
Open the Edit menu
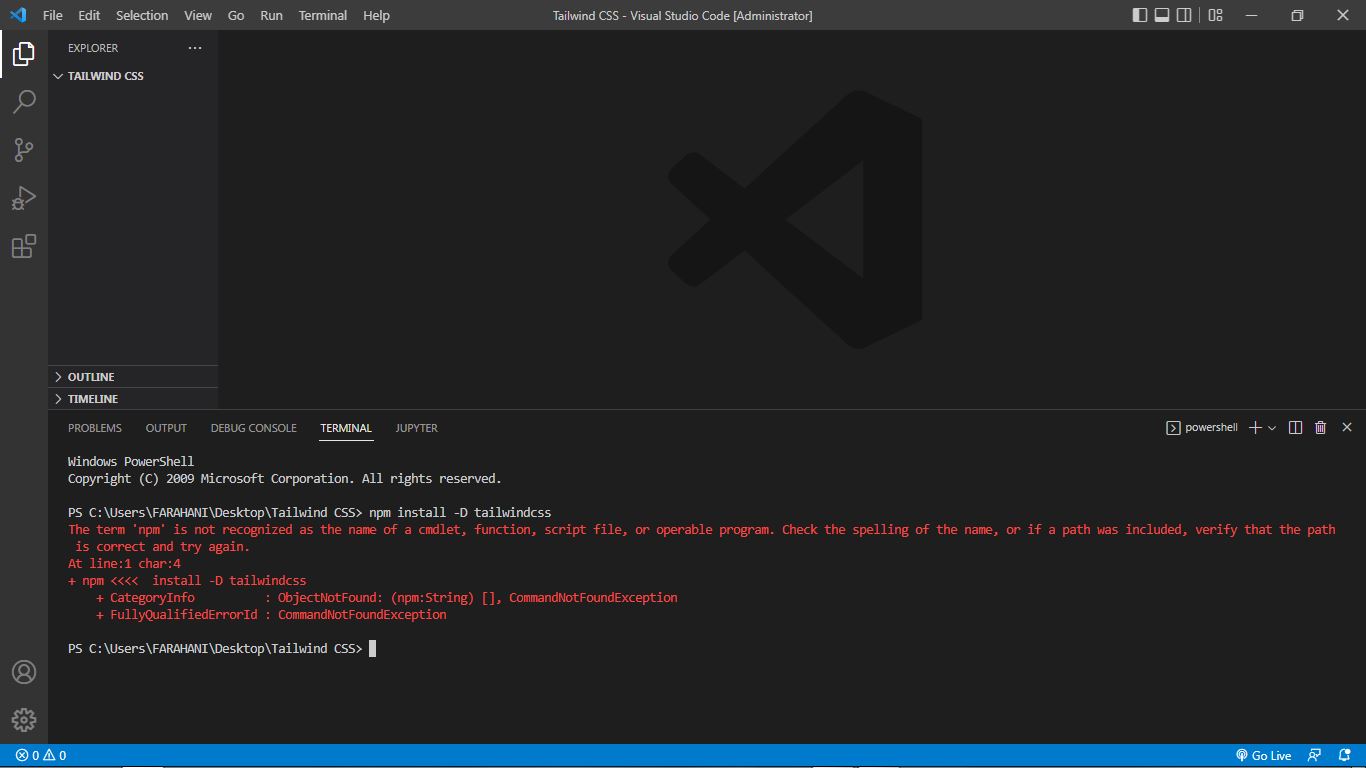pyautogui.click(x=89, y=15)
